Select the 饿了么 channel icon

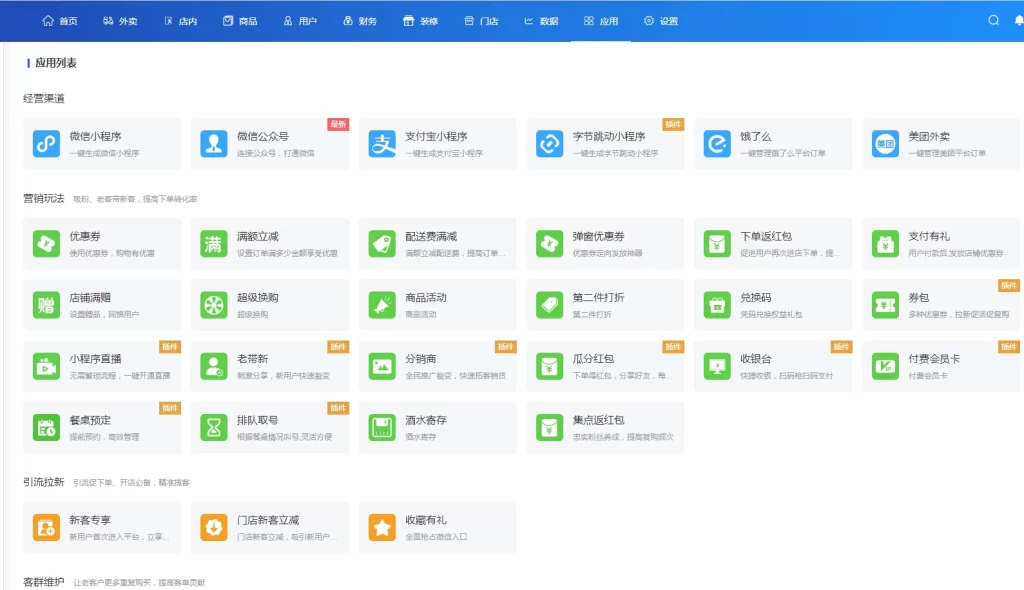[x=717, y=144]
